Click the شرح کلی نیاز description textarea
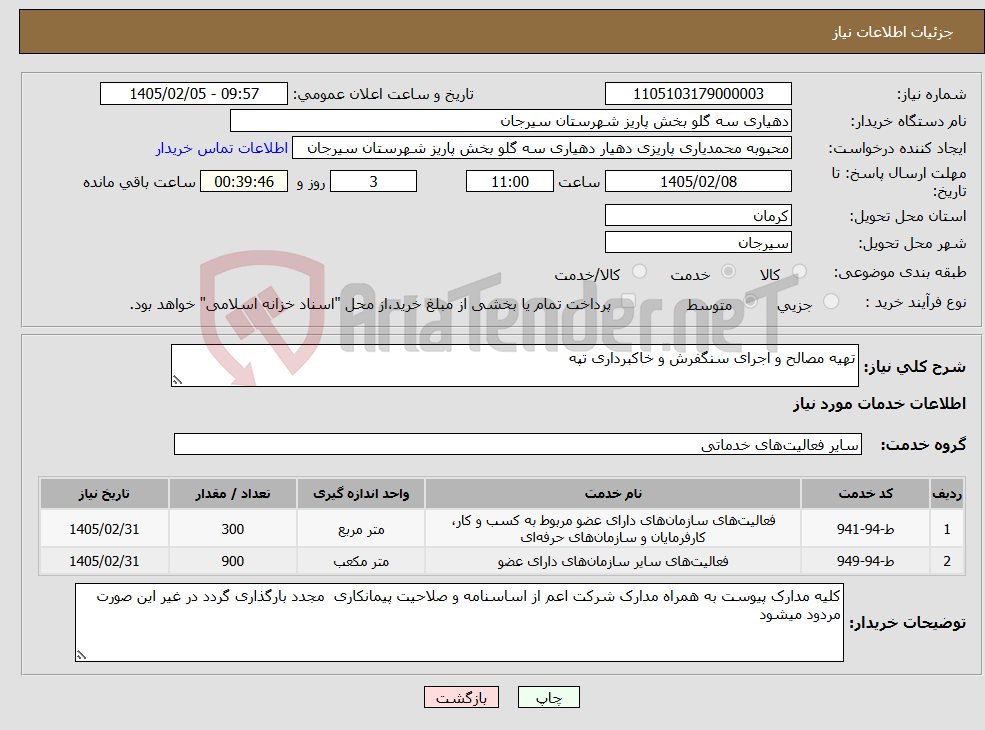This screenshot has height=730, width=985. pyautogui.click(x=514, y=365)
